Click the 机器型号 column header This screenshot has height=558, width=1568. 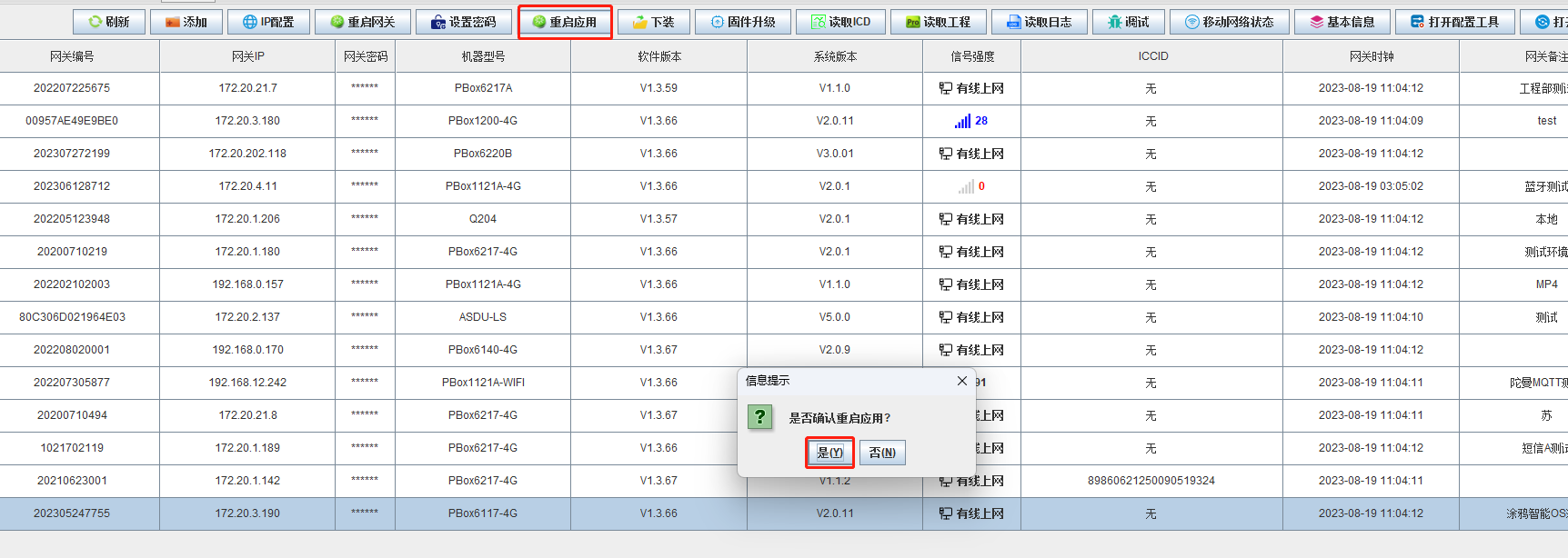(483, 56)
